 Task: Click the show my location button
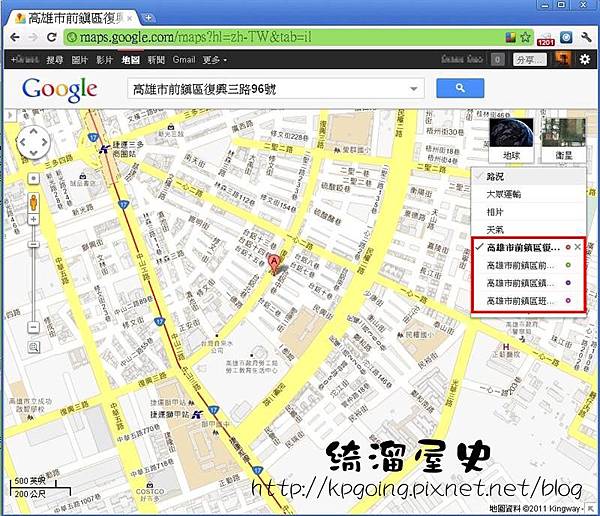coord(34,178)
